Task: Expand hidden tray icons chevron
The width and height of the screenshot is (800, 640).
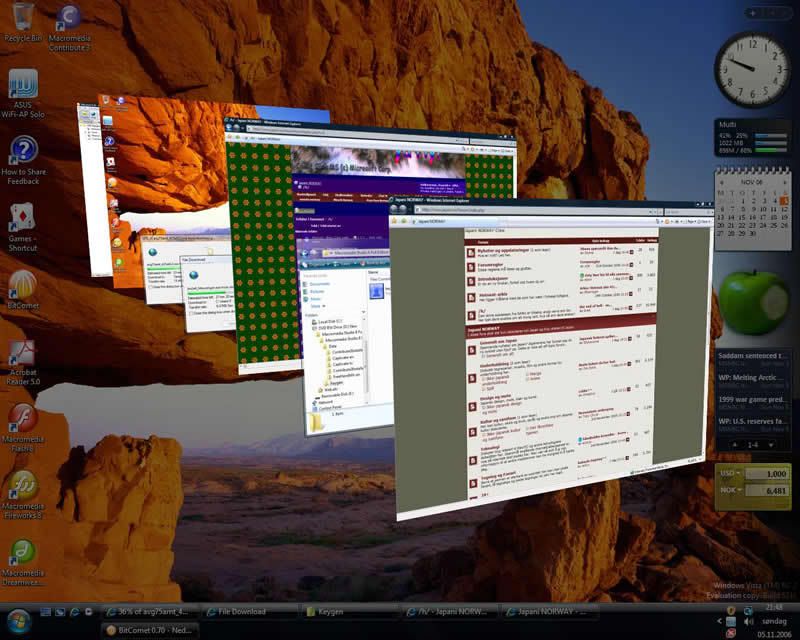Action: tap(719, 622)
